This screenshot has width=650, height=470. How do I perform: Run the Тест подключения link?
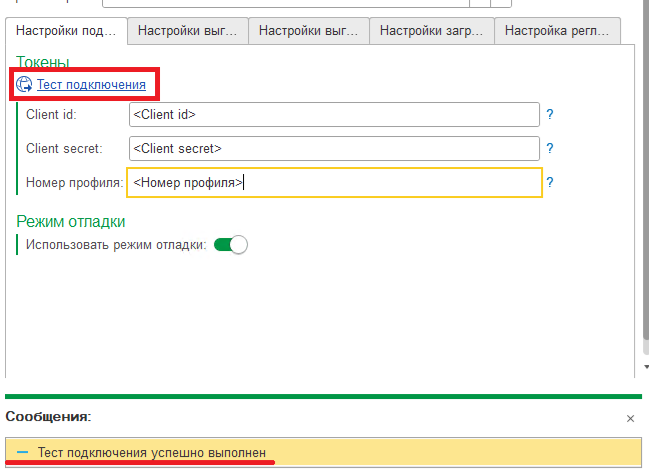click(x=91, y=85)
